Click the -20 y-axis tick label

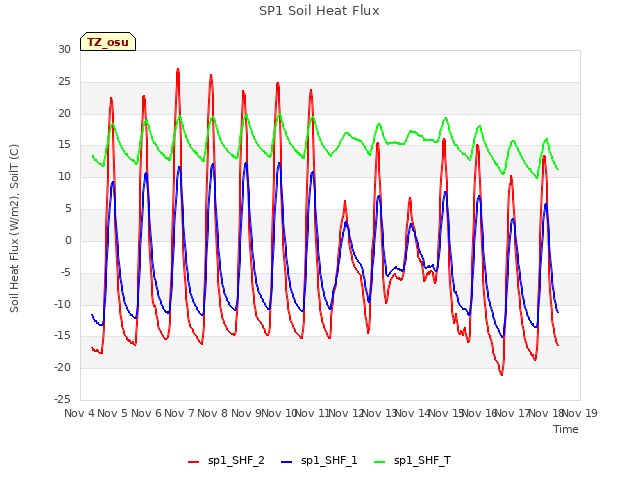click(62, 367)
